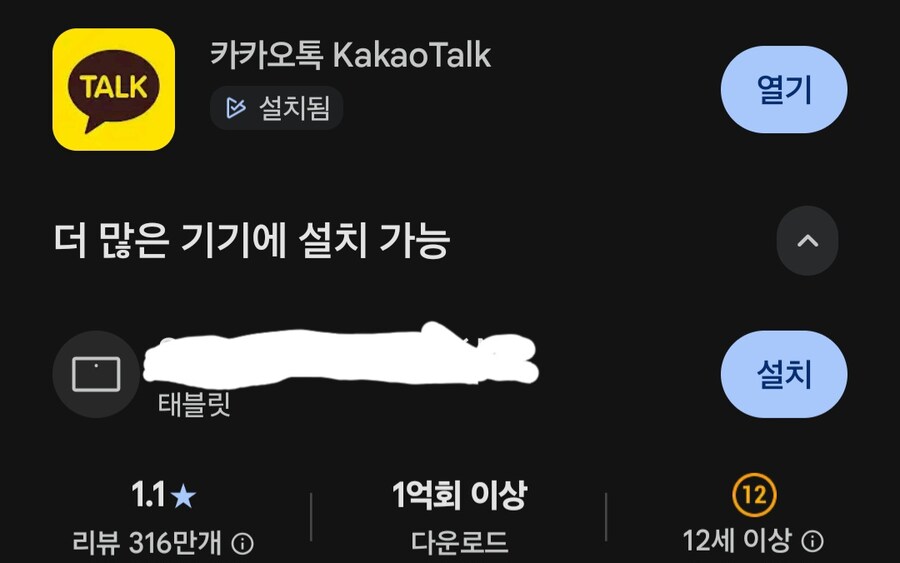
Task: Click the Play triangle icon beside 설치됨
Action: click(x=235, y=108)
